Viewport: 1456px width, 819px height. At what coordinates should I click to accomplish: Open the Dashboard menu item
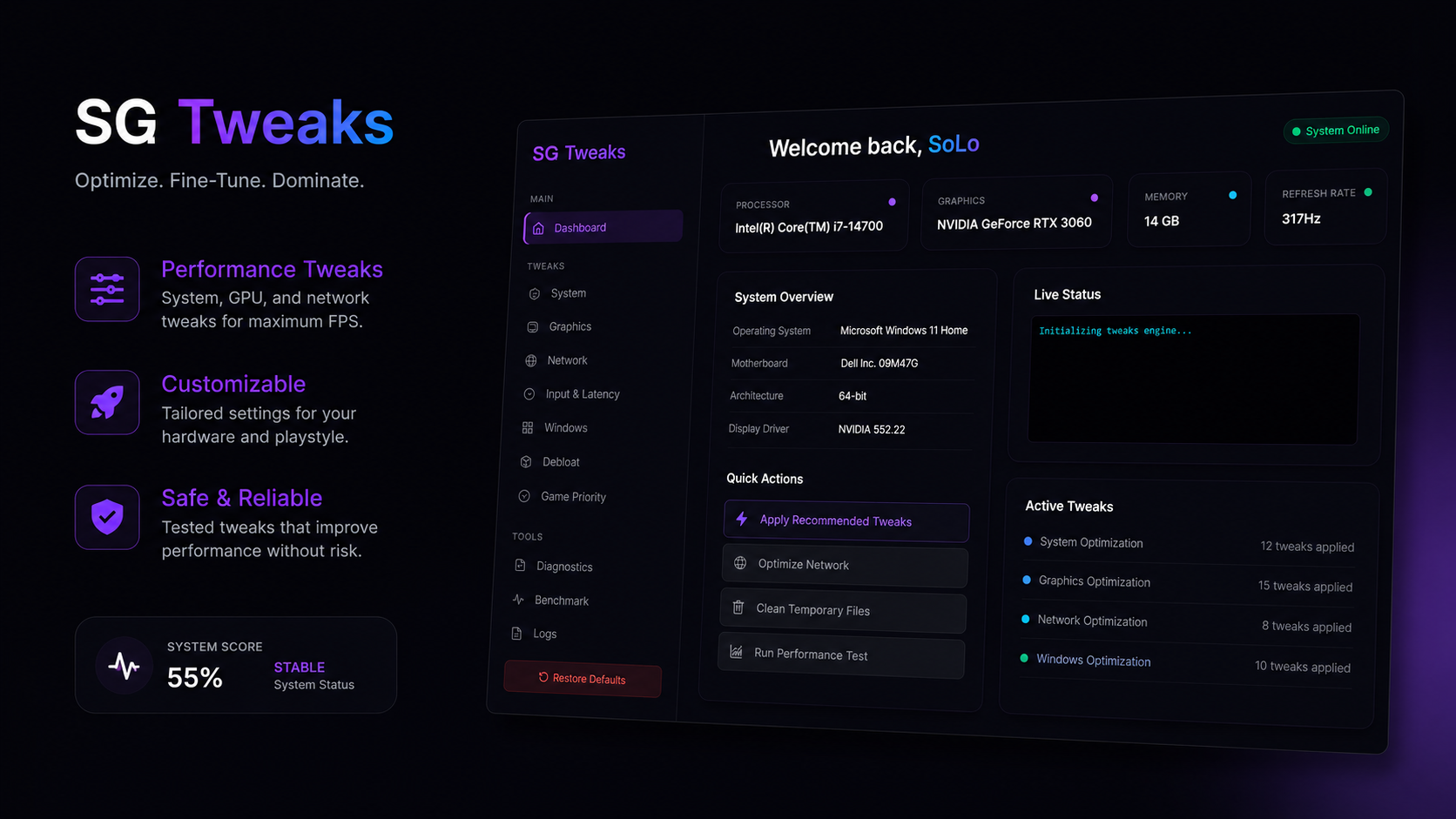pos(603,227)
